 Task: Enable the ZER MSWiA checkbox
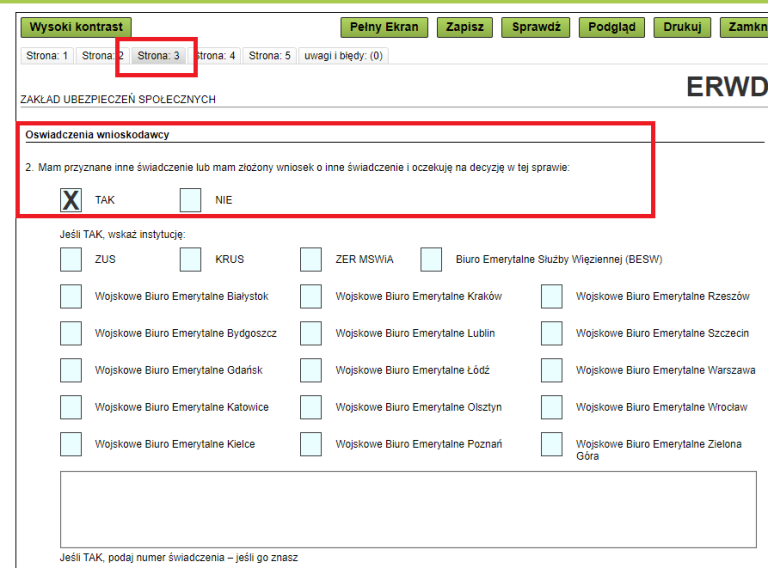311,260
